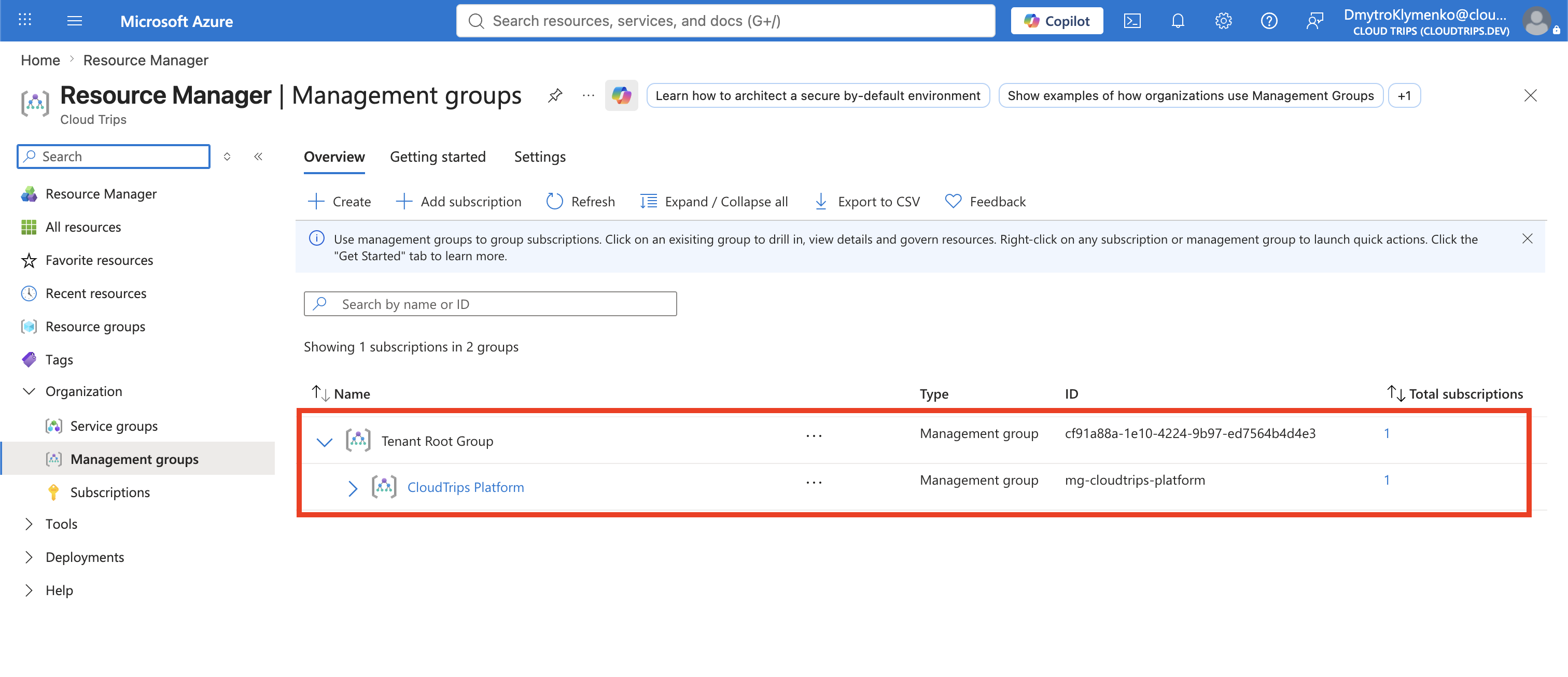Open portal settings gear
1568x677 pixels.
point(1223,21)
